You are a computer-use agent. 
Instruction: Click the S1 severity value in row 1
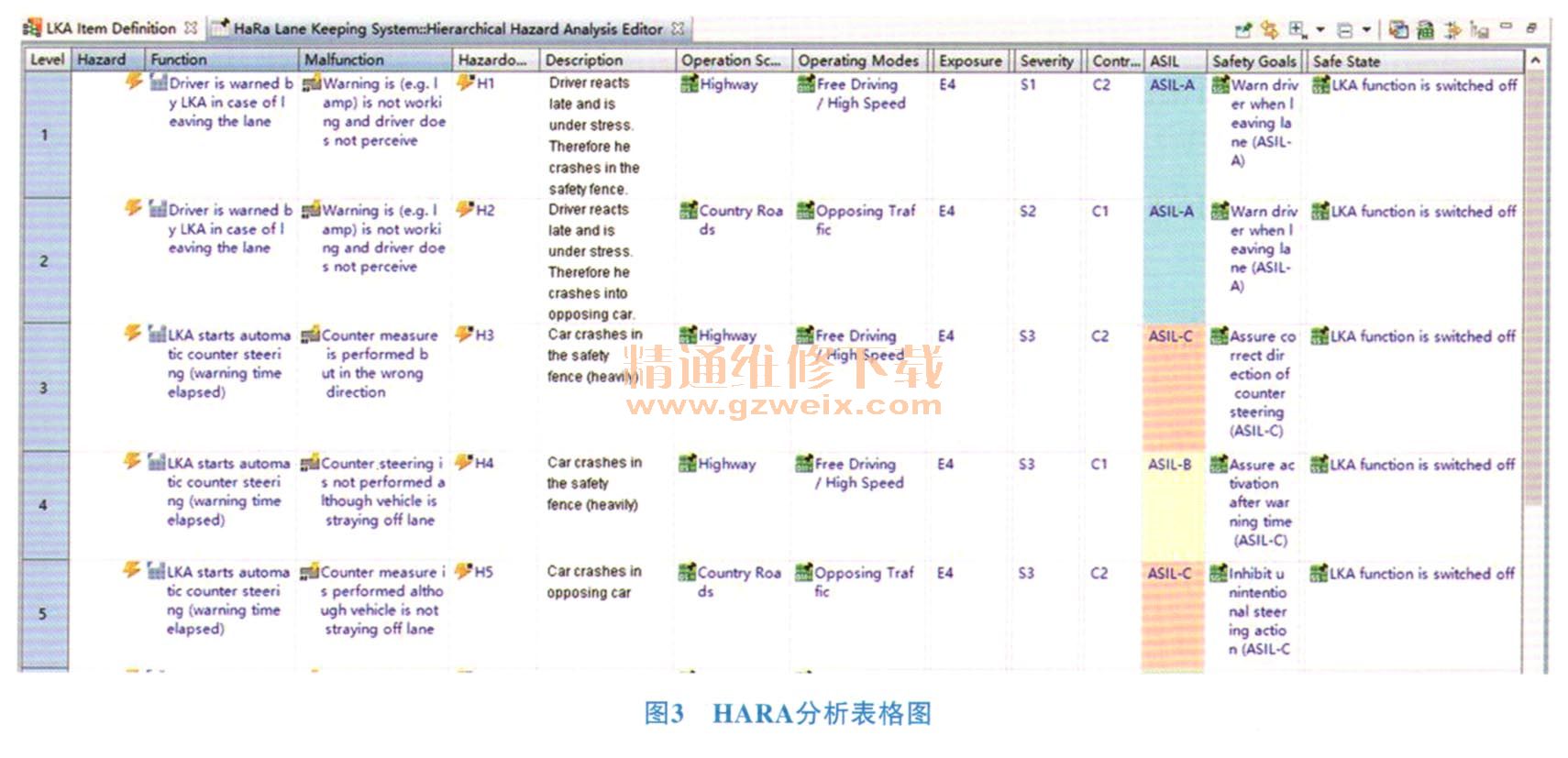click(x=1028, y=84)
